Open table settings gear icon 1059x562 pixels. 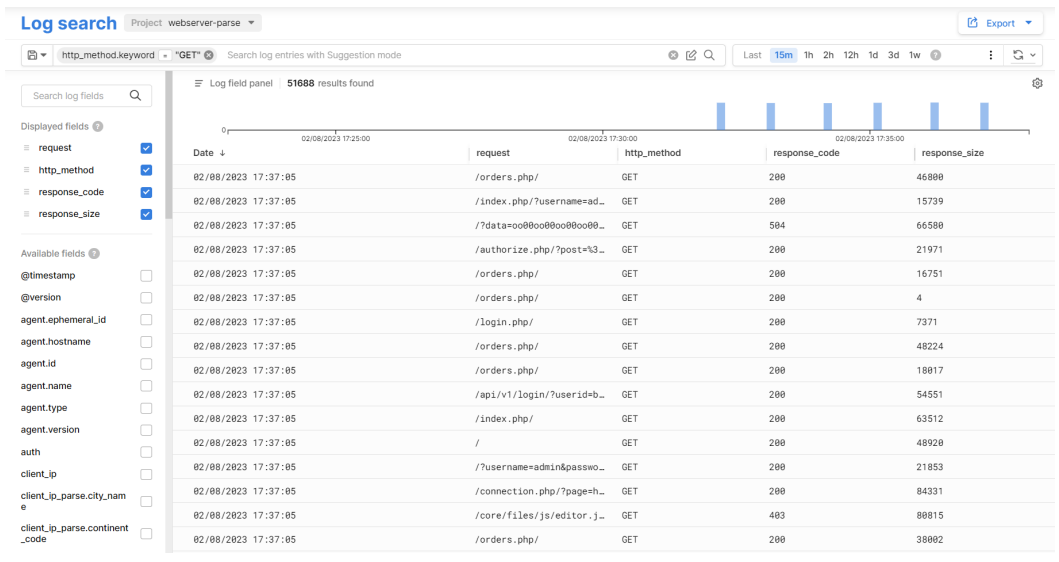(1037, 83)
